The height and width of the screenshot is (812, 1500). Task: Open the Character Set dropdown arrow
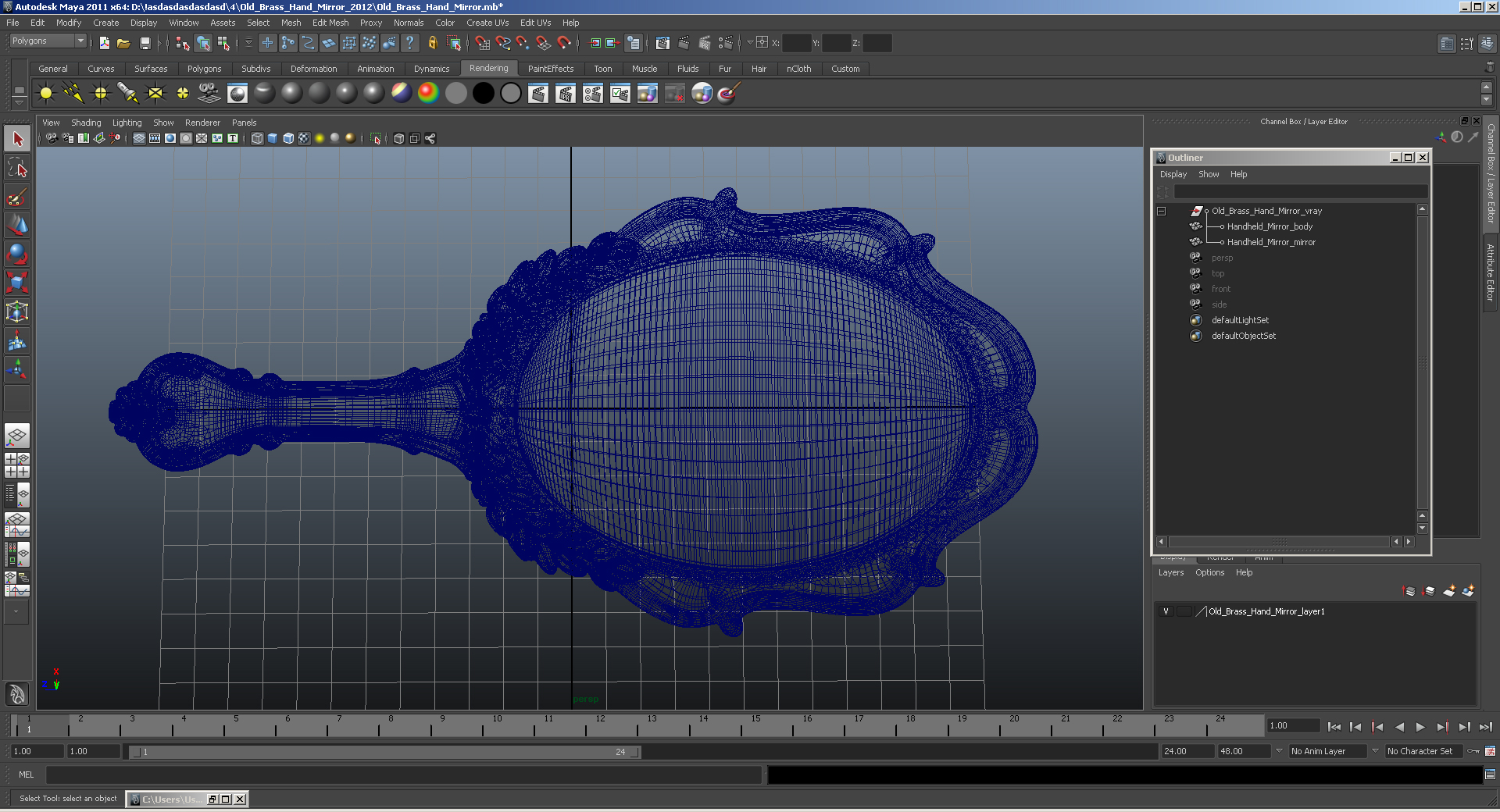pyautogui.click(x=1375, y=751)
